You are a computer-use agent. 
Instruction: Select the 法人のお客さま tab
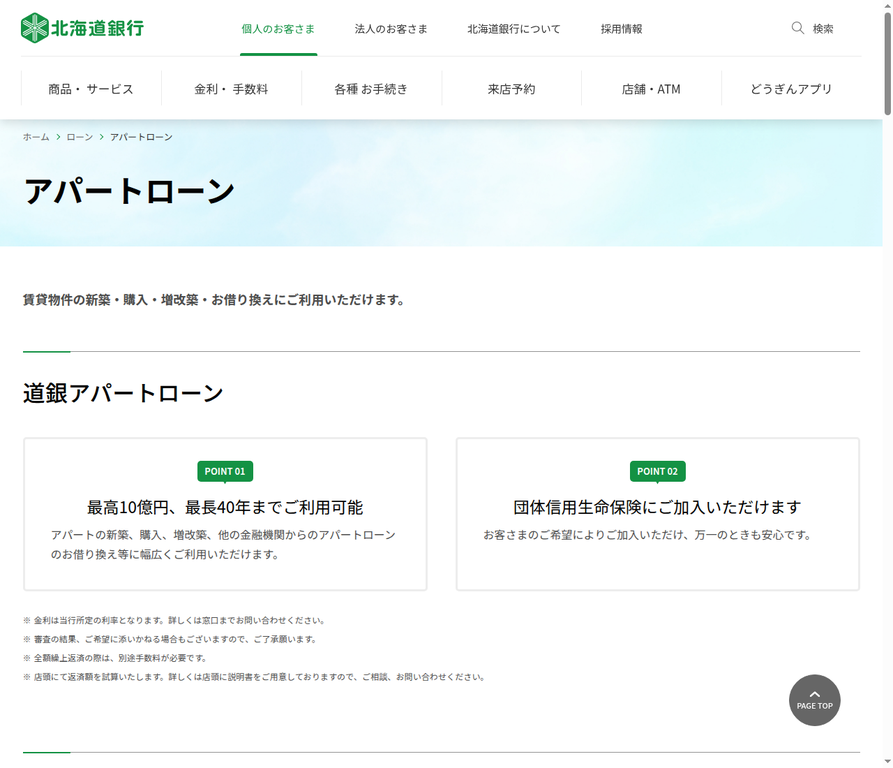[391, 29]
